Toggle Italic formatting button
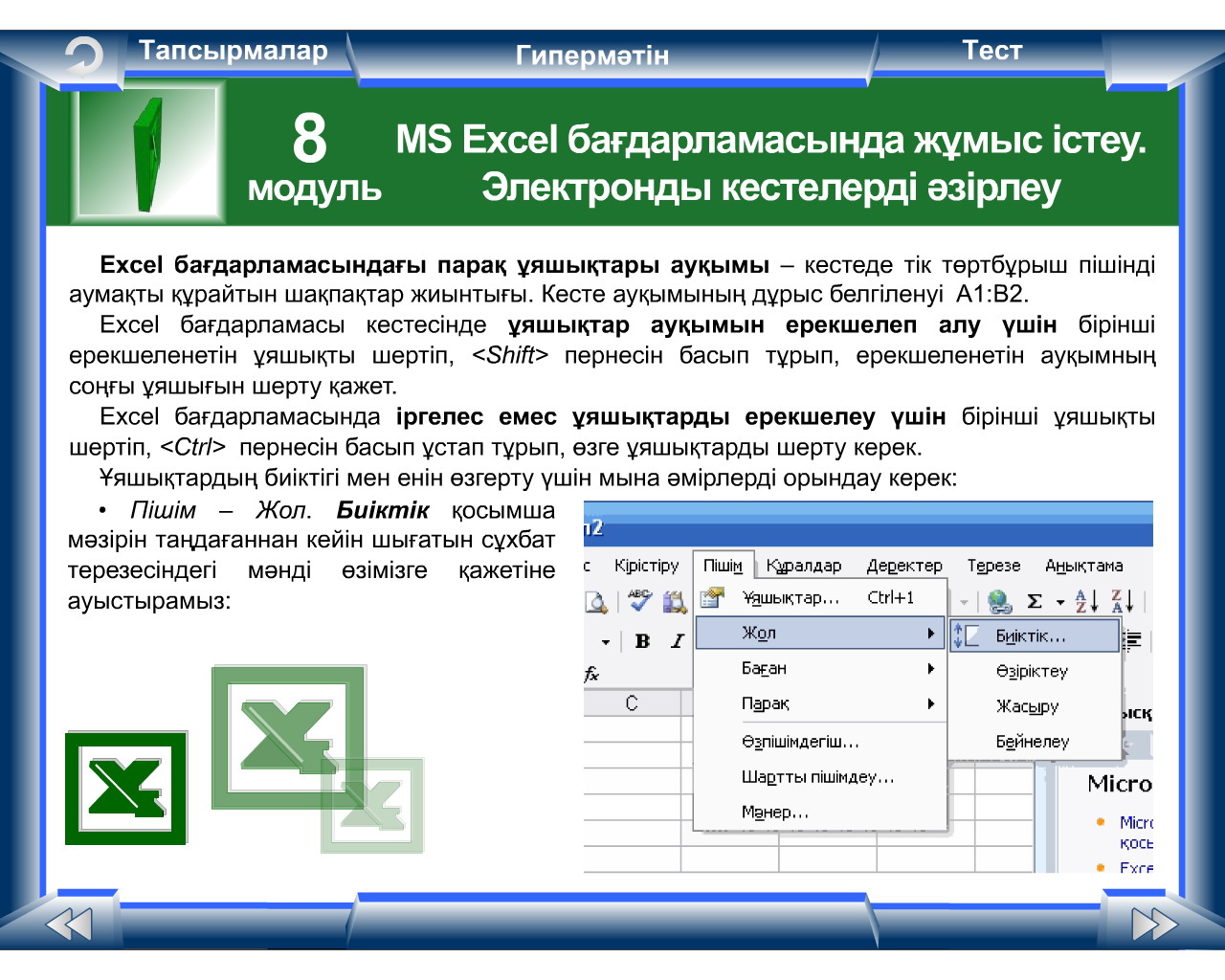 point(678,641)
